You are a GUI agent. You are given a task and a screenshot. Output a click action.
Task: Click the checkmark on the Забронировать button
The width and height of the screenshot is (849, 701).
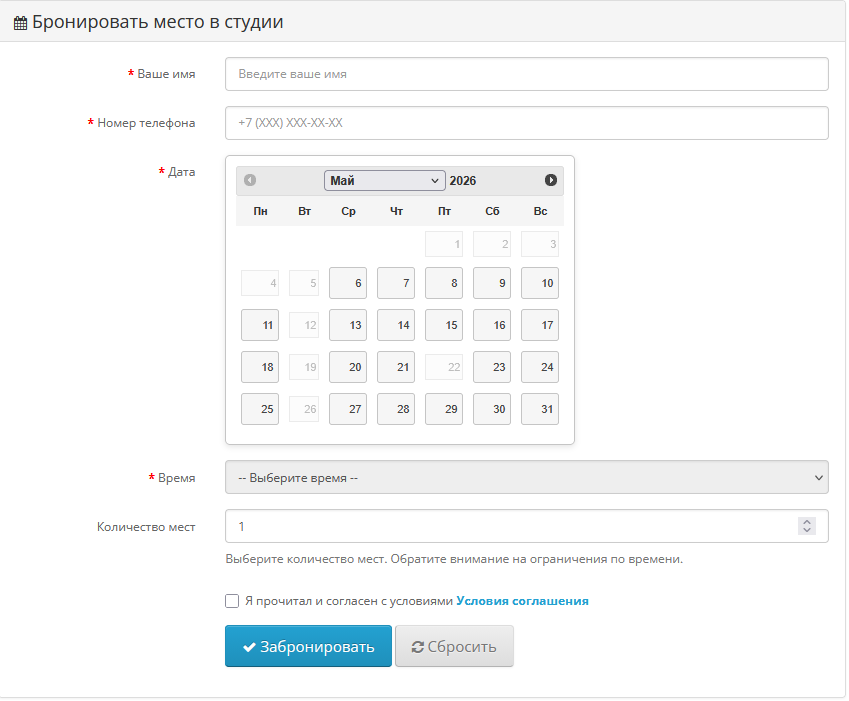tap(249, 647)
